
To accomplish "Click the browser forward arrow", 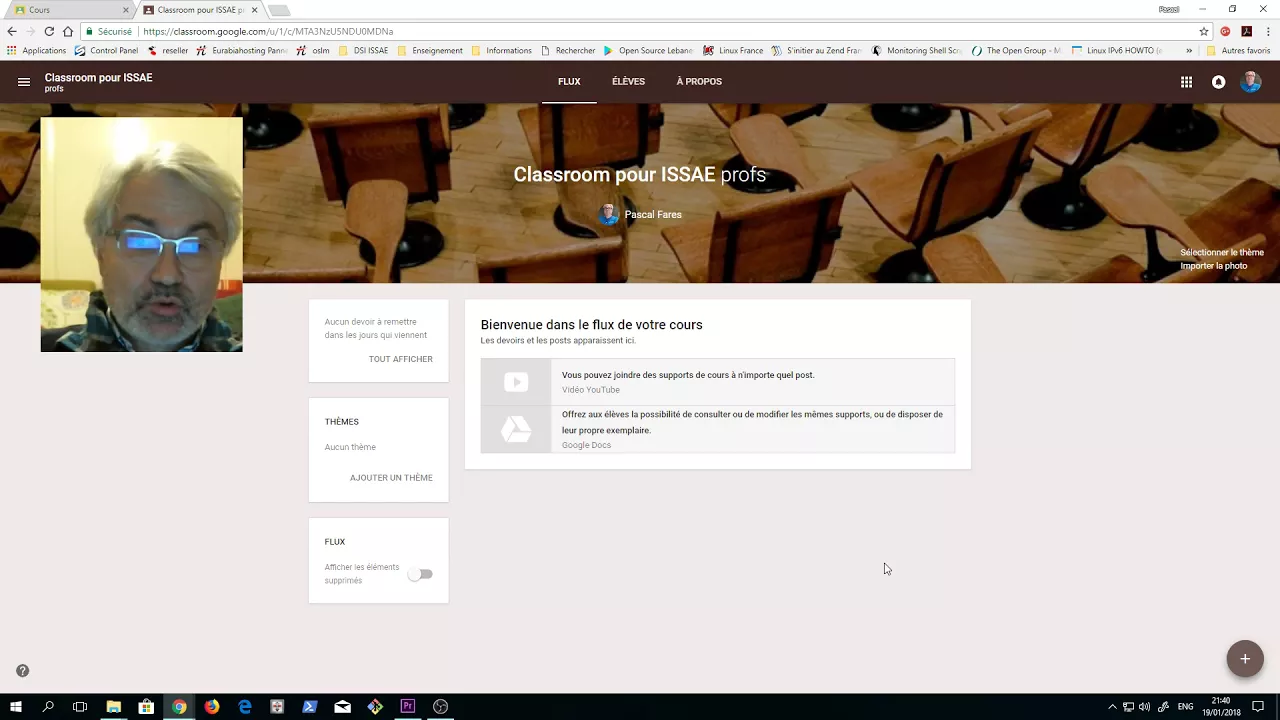I will [30, 31].
